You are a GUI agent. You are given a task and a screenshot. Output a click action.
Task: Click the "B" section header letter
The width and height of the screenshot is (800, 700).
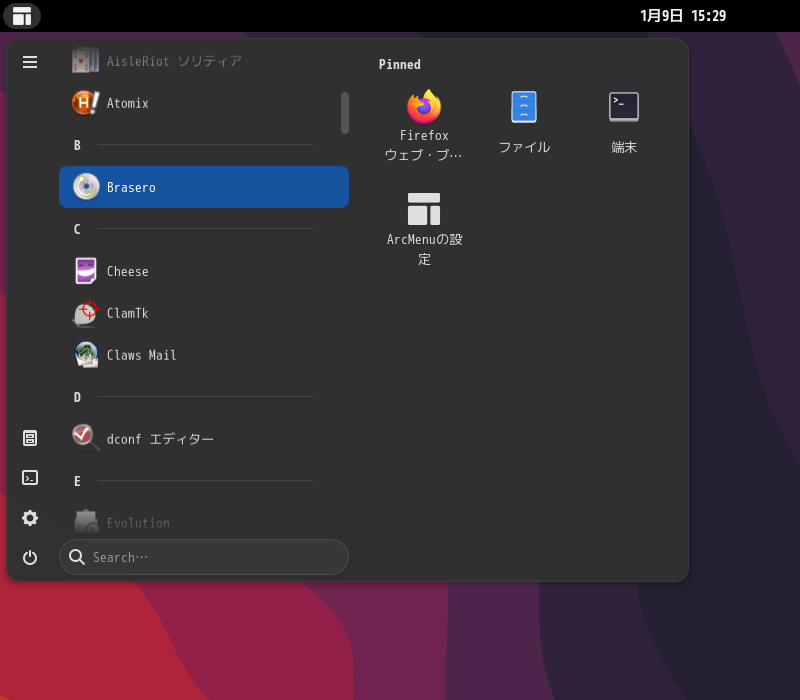tap(77, 145)
